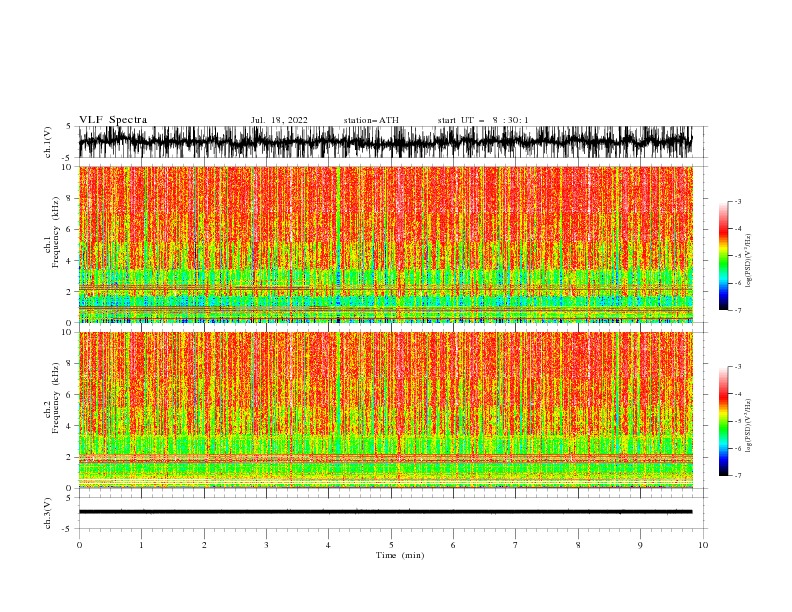Viewport: 792px width, 612px height.
Task: Click the ch.2 spectrogram color bar
Action: coord(723,421)
